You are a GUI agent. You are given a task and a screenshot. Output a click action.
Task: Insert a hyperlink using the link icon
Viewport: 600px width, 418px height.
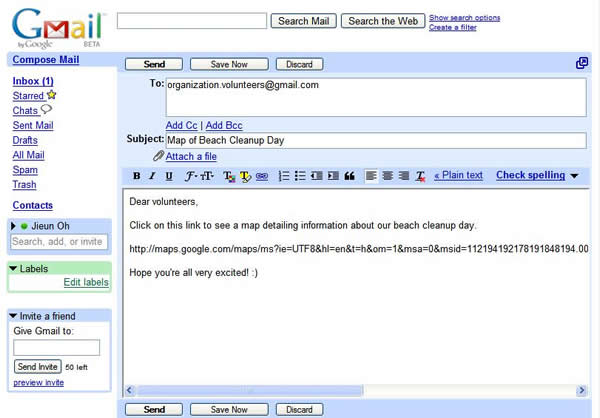(262, 176)
